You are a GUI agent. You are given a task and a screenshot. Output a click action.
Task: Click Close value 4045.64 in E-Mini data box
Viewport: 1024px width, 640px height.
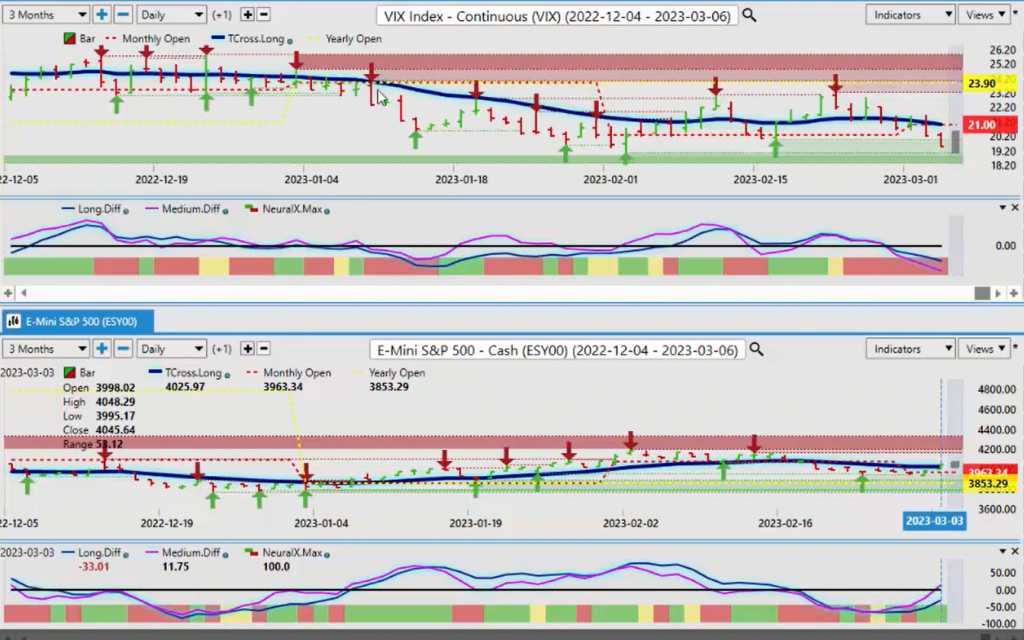115,430
